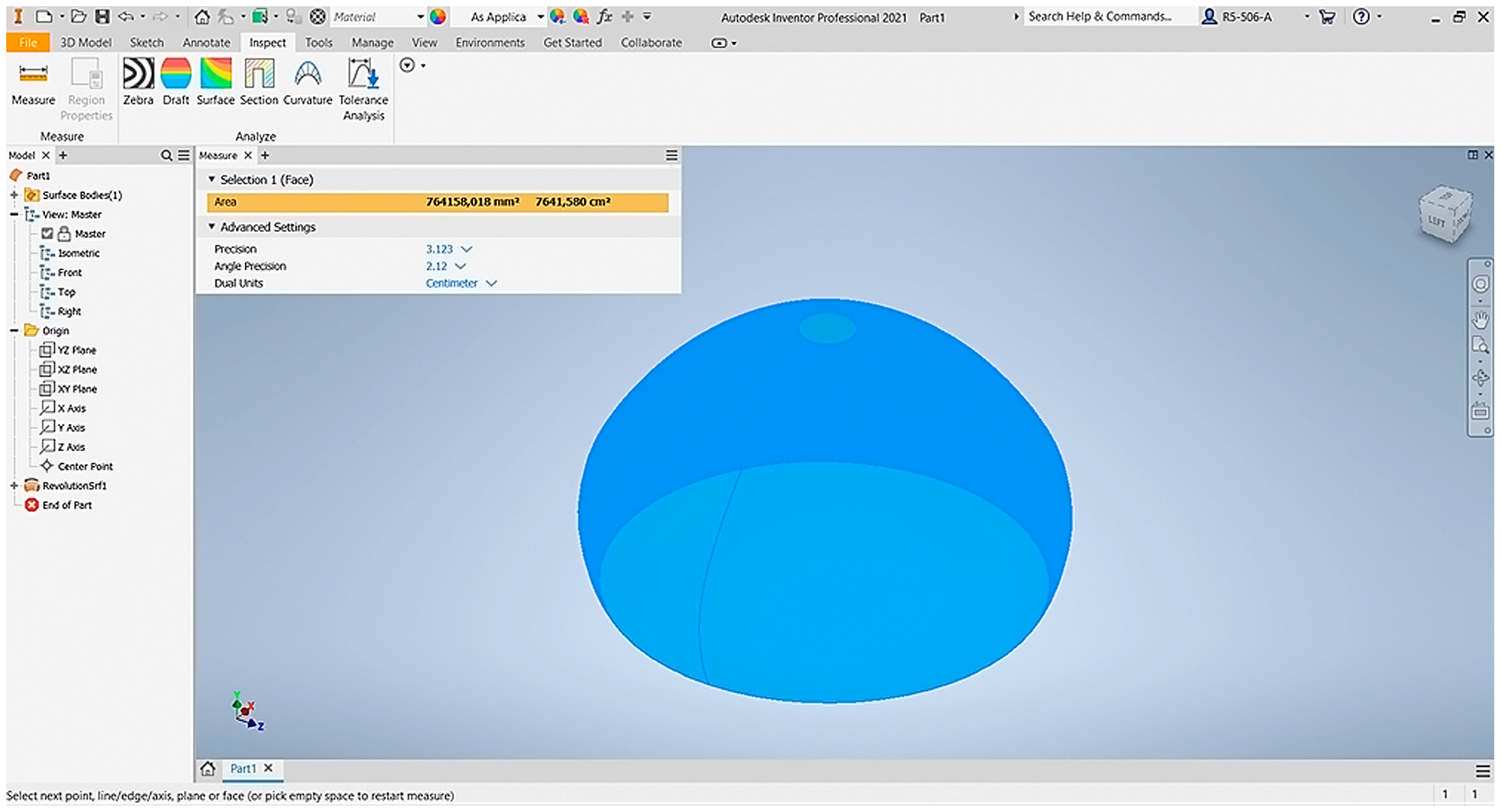The image size is (1502, 812).
Task: Start Tolerance Analysis
Action: [x=363, y=87]
